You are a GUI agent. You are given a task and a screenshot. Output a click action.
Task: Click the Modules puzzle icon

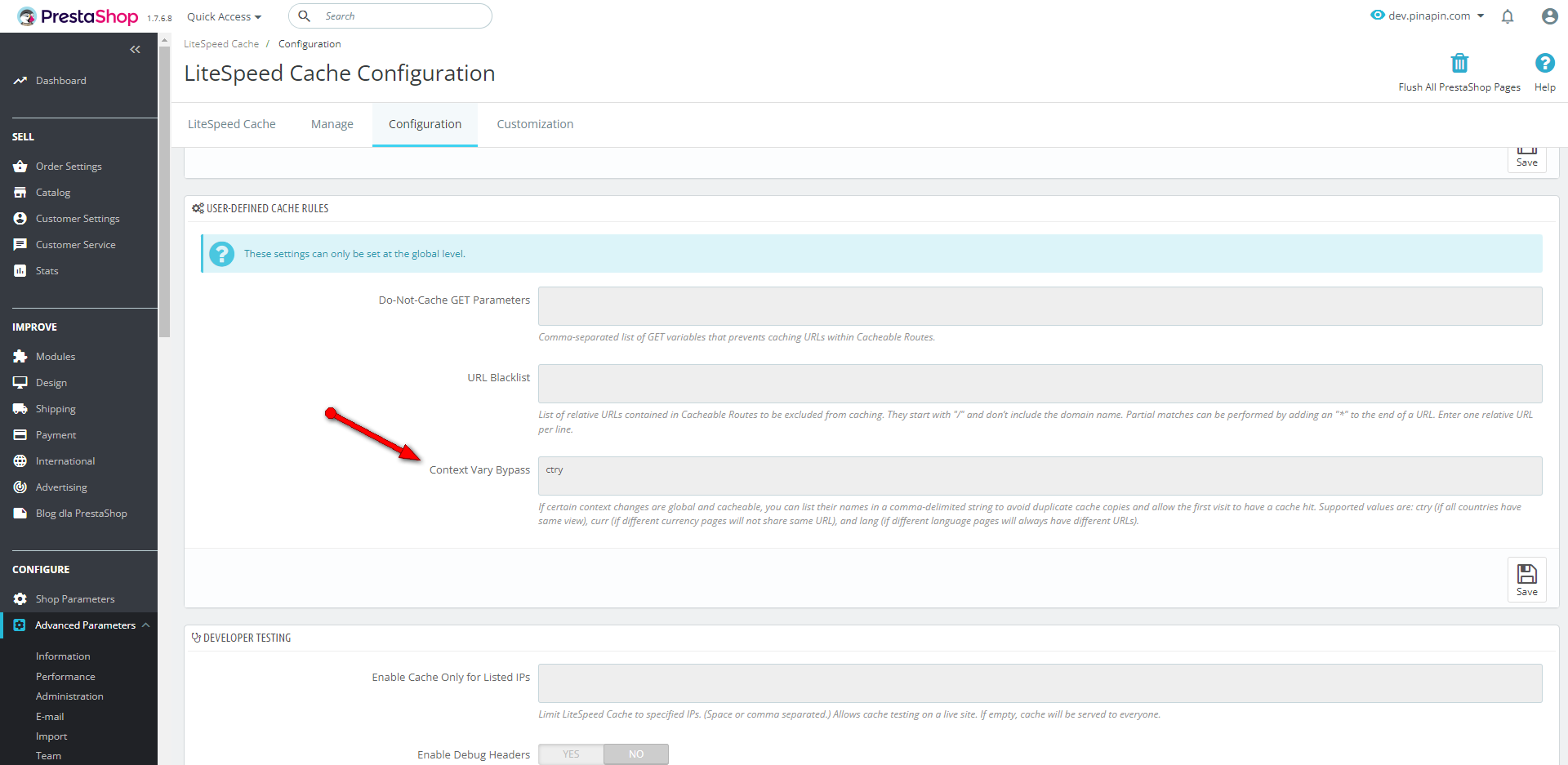point(20,357)
